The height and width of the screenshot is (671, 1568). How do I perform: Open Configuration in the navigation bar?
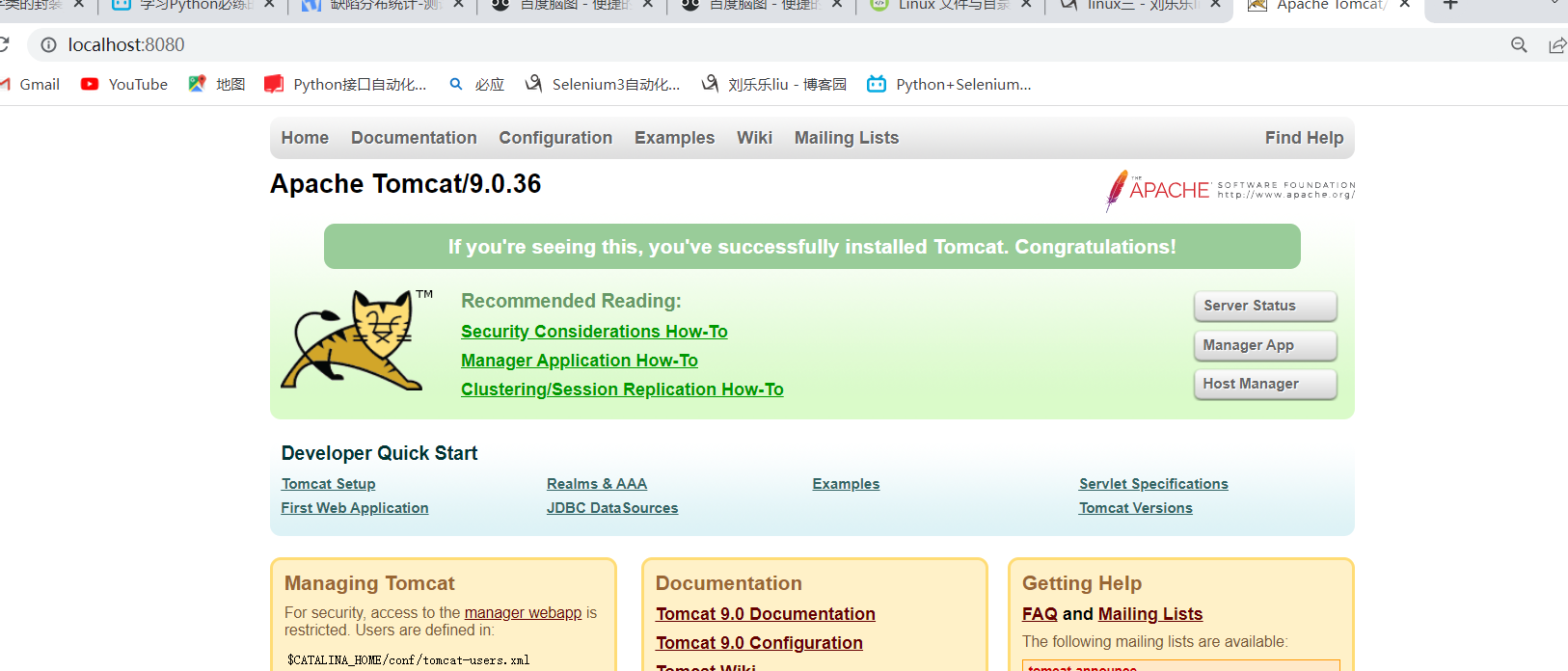(x=555, y=138)
